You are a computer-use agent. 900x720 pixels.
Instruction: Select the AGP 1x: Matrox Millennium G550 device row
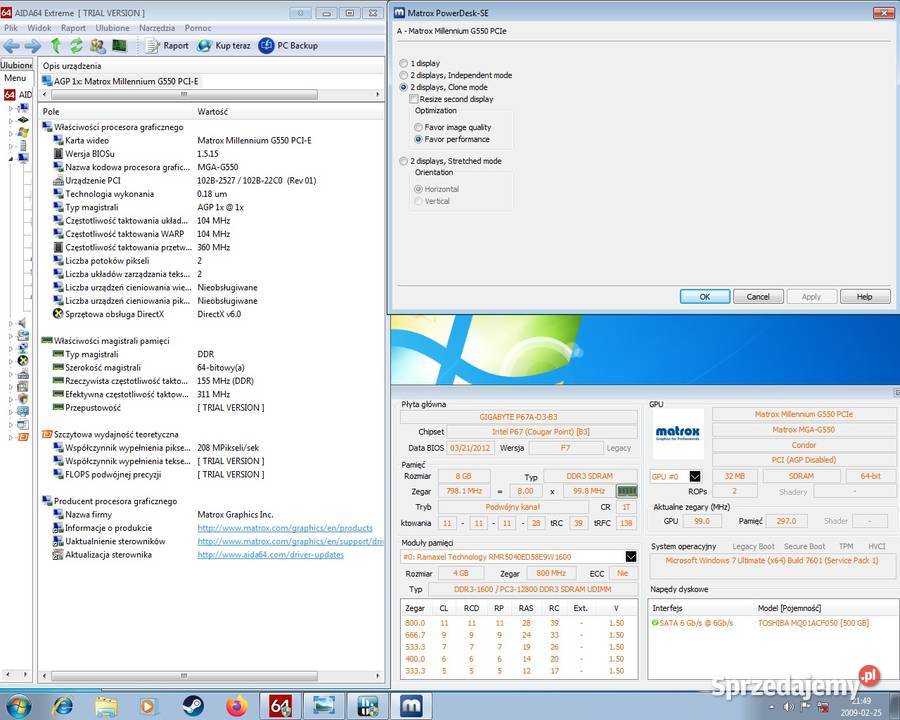tap(120, 81)
